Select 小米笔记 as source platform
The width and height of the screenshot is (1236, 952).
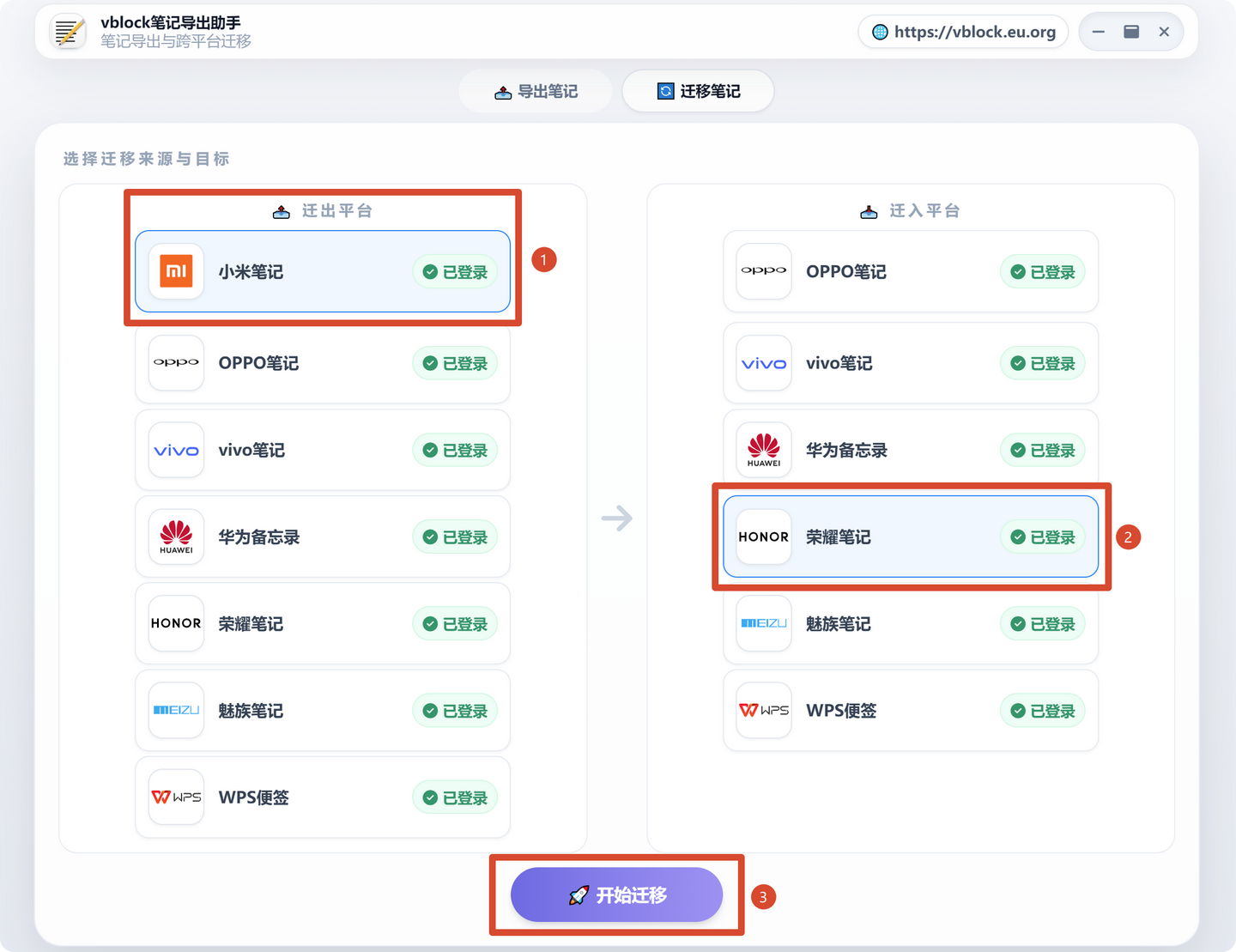pos(323,271)
